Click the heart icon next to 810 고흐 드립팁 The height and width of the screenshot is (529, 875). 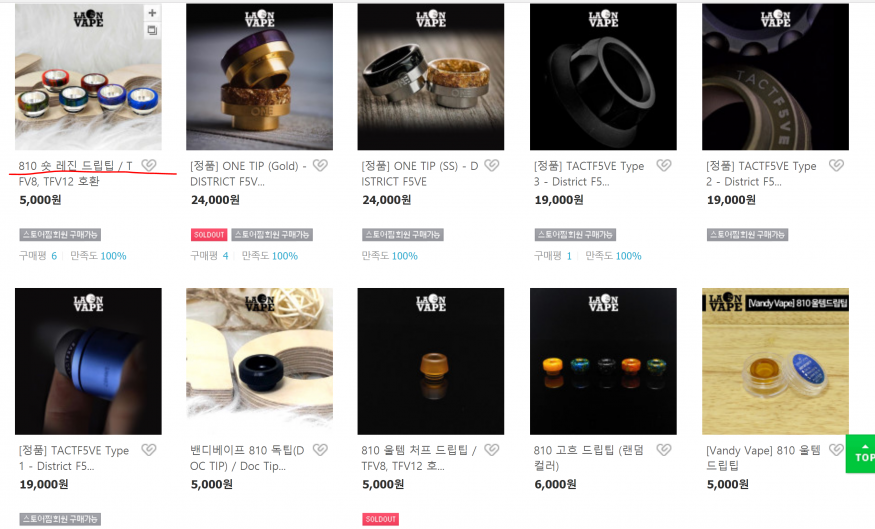664,450
